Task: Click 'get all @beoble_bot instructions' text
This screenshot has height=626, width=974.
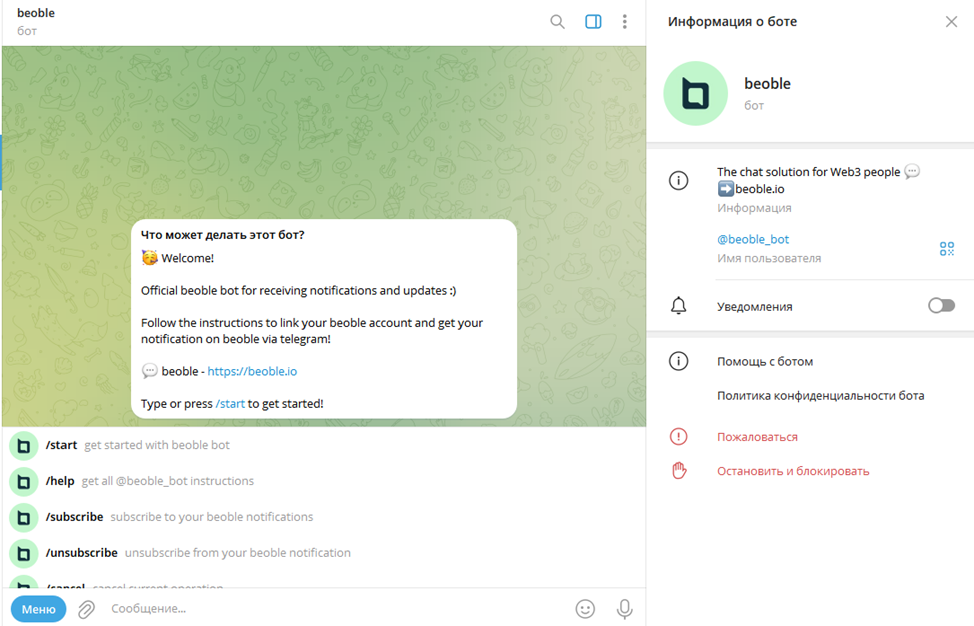Action: (x=168, y=481)
